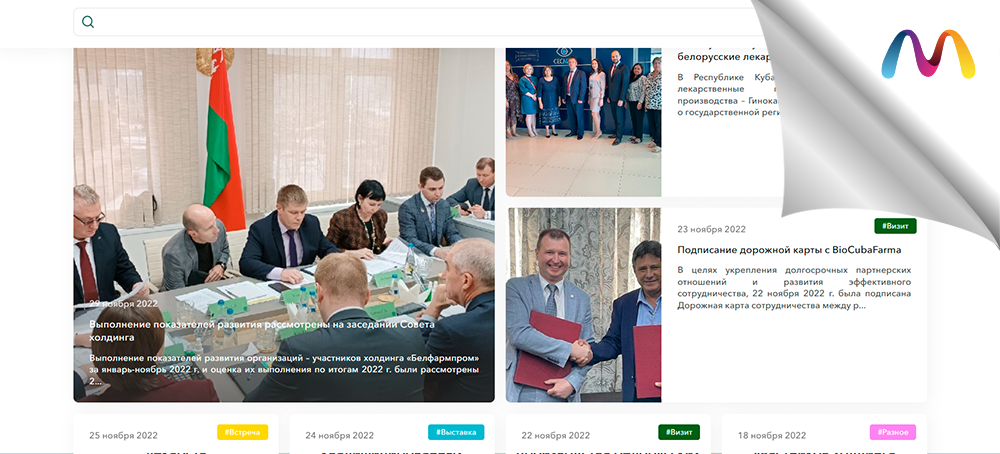Filter by the blue #Выставка tag
1000x454 pixels.
coord(456,432)
